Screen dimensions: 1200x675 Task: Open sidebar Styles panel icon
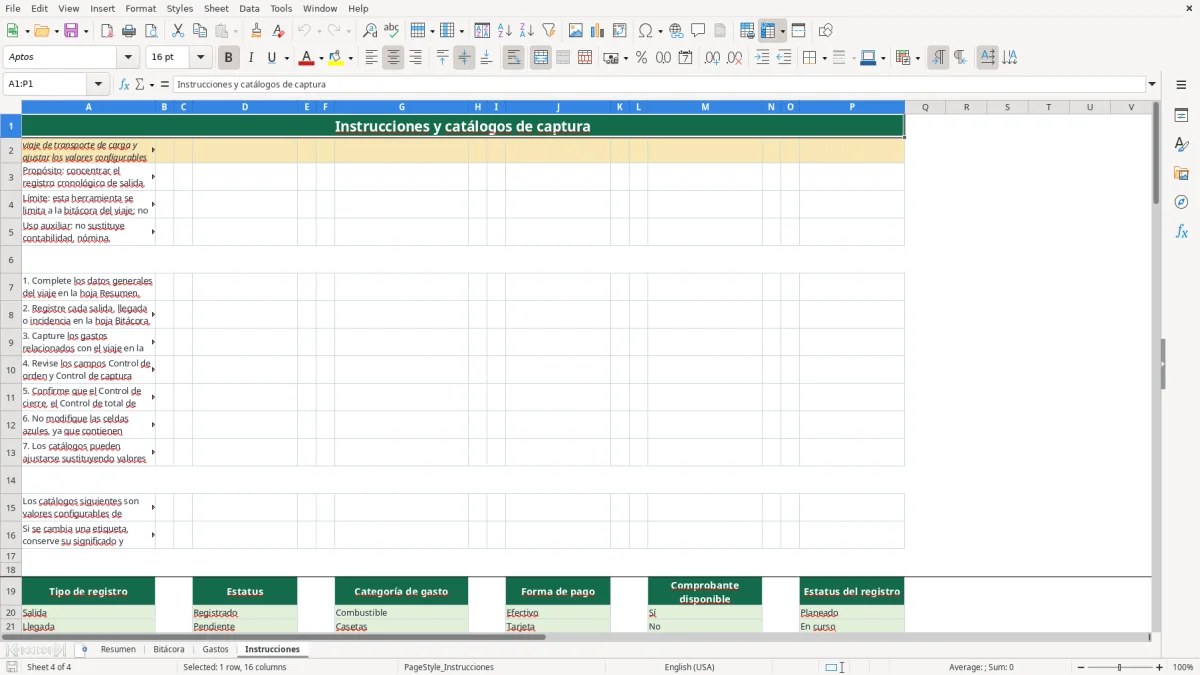point(1181,144)
